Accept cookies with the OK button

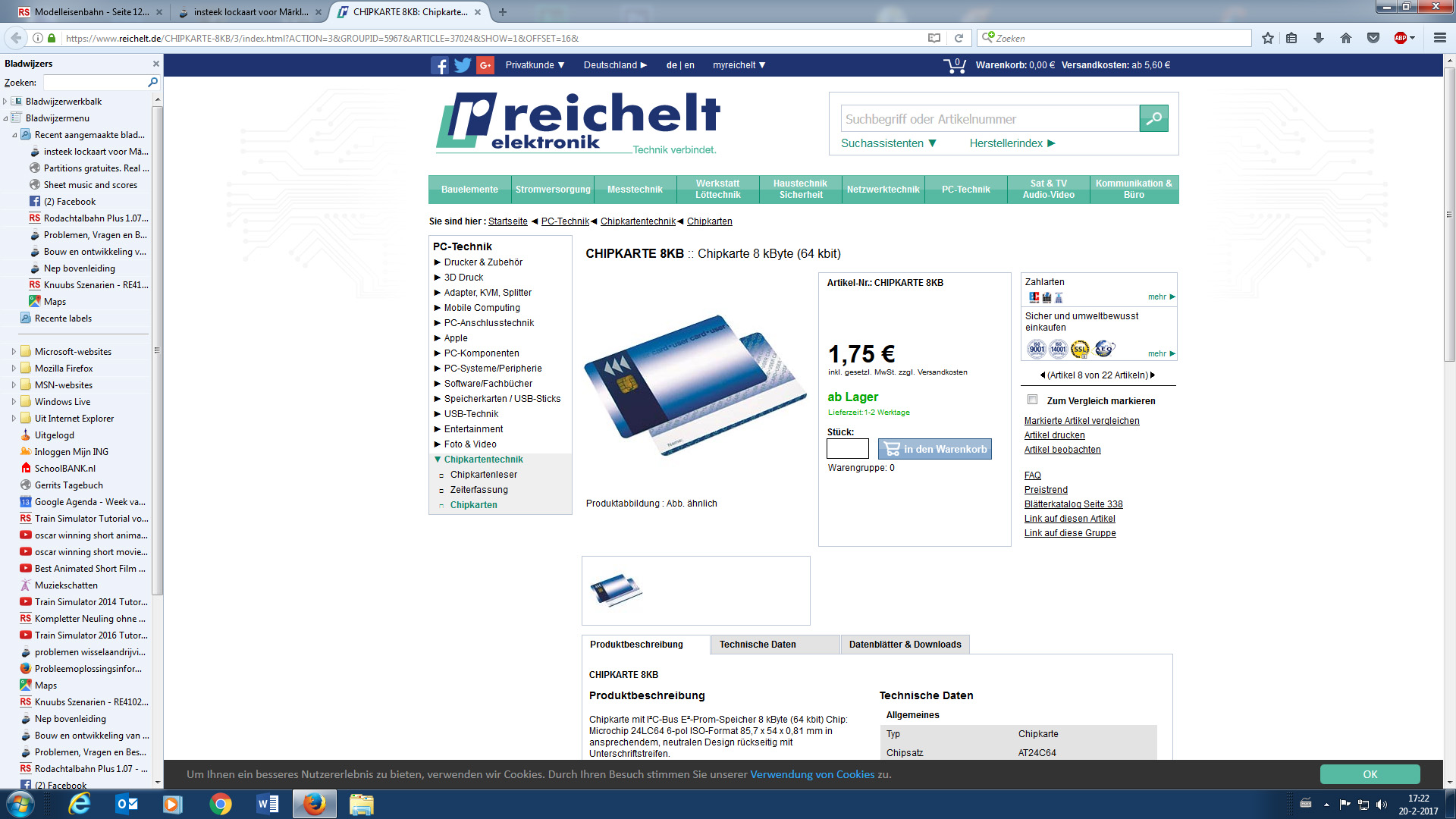pos(1370,774)
